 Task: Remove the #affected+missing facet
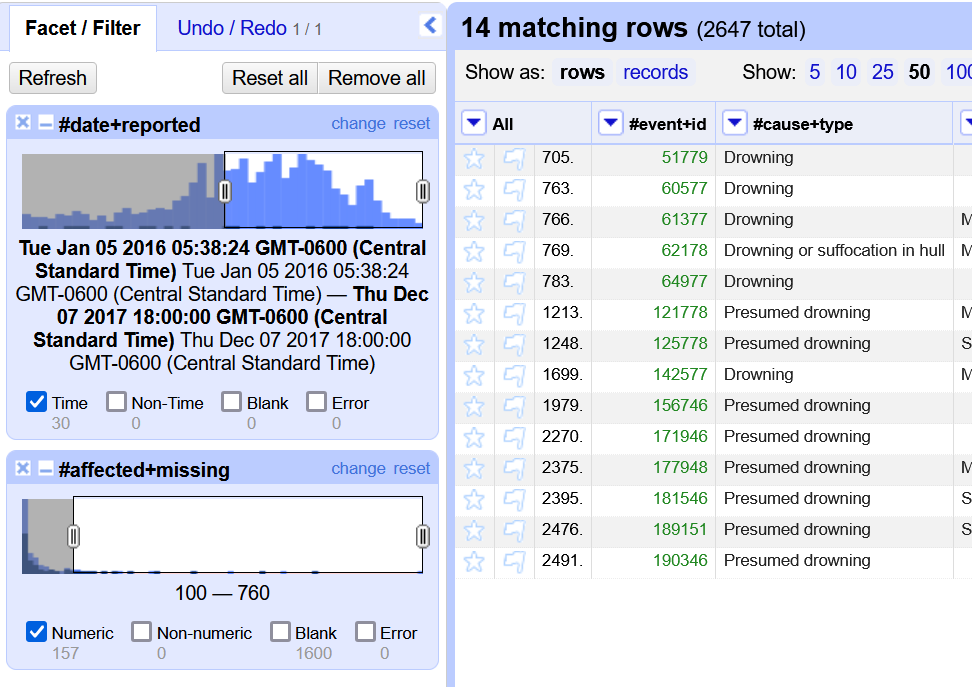(23, 468)
